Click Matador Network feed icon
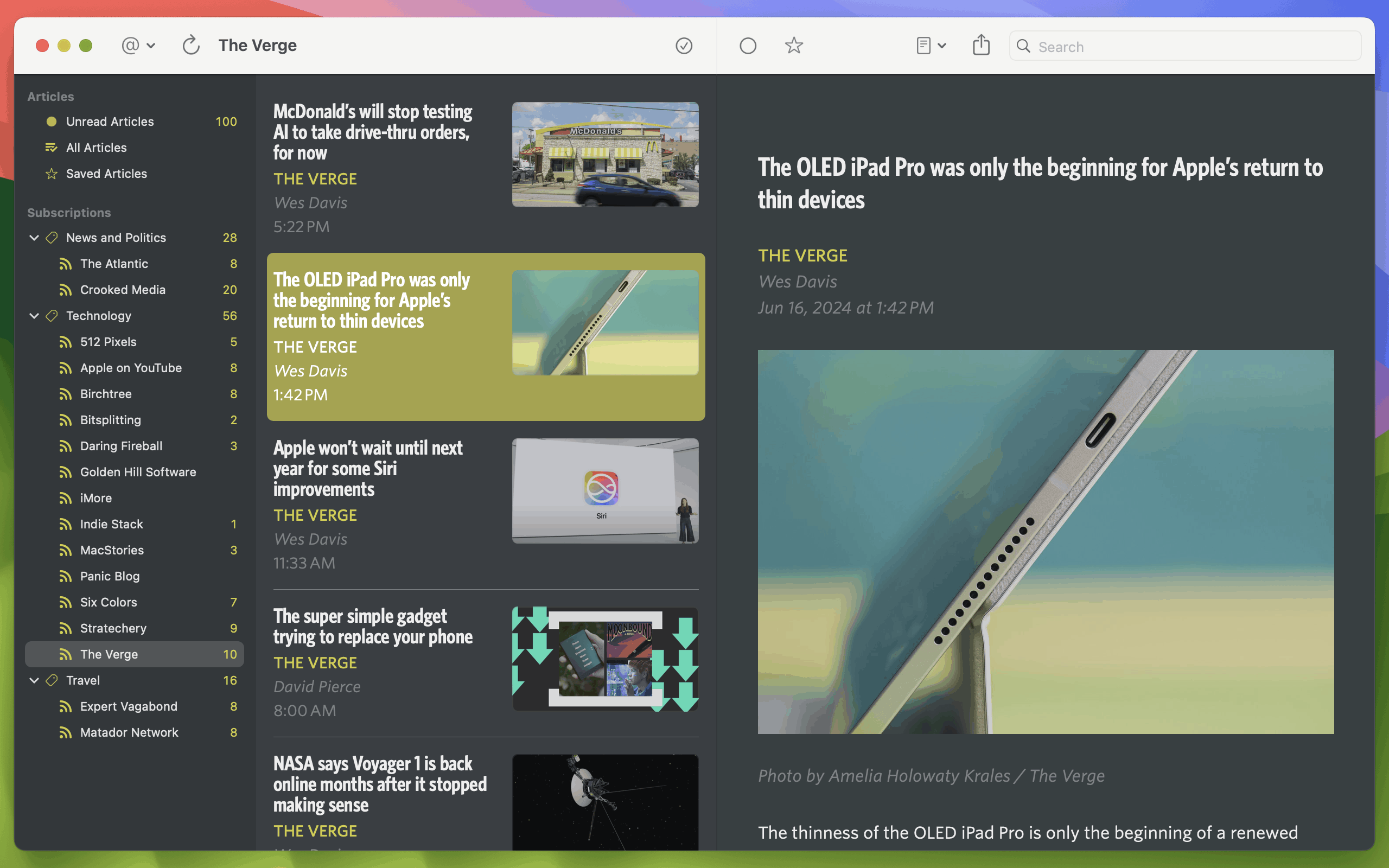This screenshot has height=868, width=1389. (66, 732)
